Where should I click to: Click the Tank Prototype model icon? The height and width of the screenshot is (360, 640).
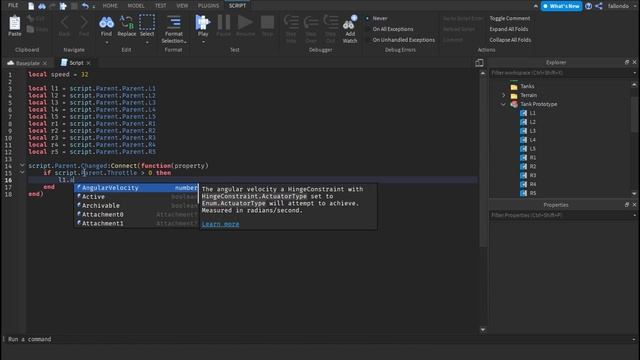[x=514, y=104]
